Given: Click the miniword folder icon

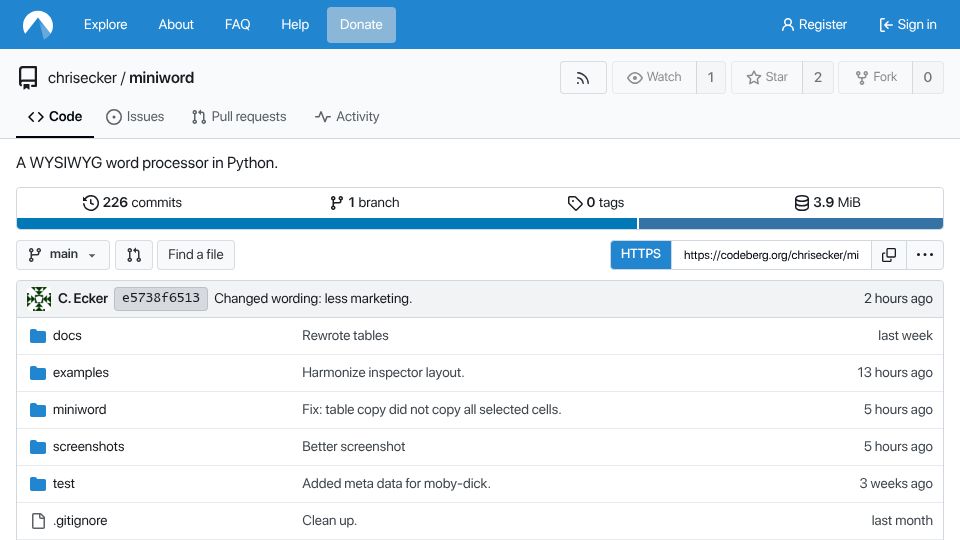Looking at the screenshot, I should tap(38, 410).
